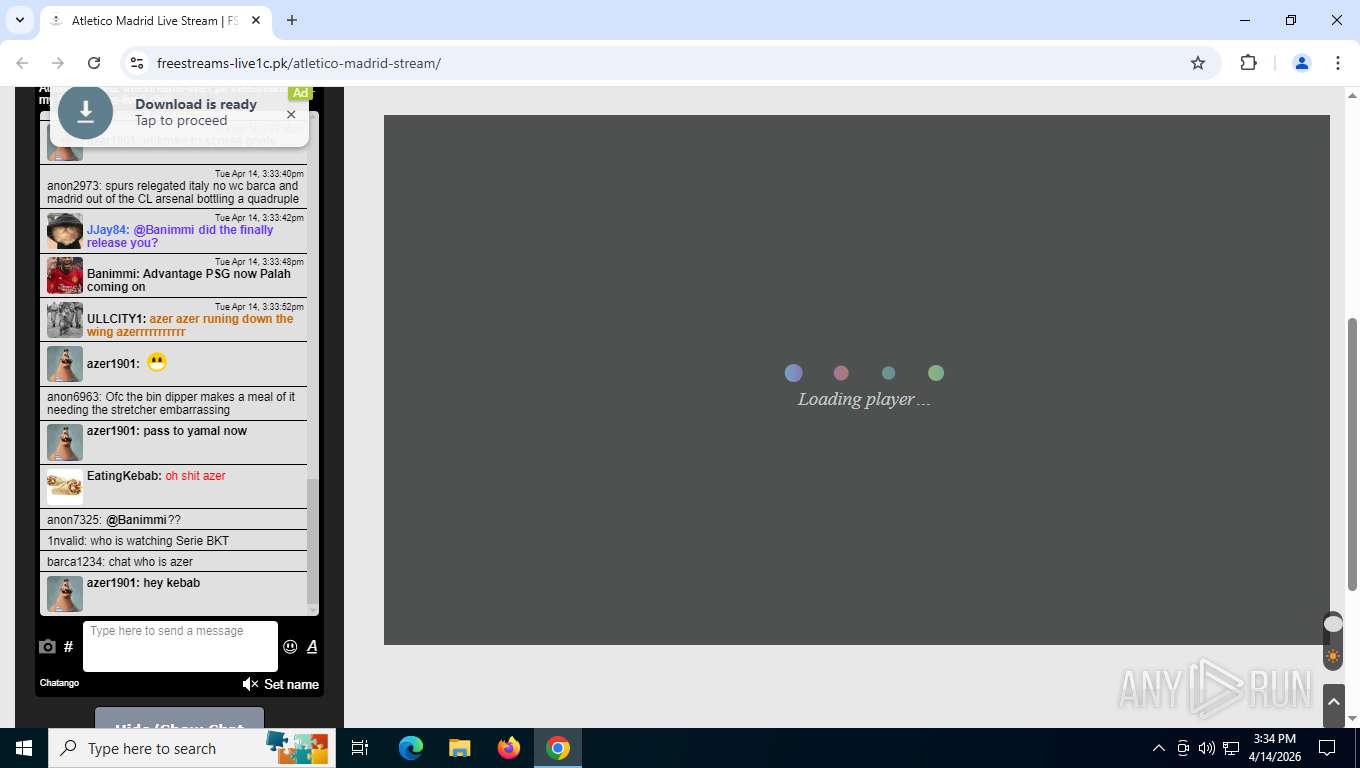
Task: Click the taskbar search box
Action: click(x=192, y=748)
